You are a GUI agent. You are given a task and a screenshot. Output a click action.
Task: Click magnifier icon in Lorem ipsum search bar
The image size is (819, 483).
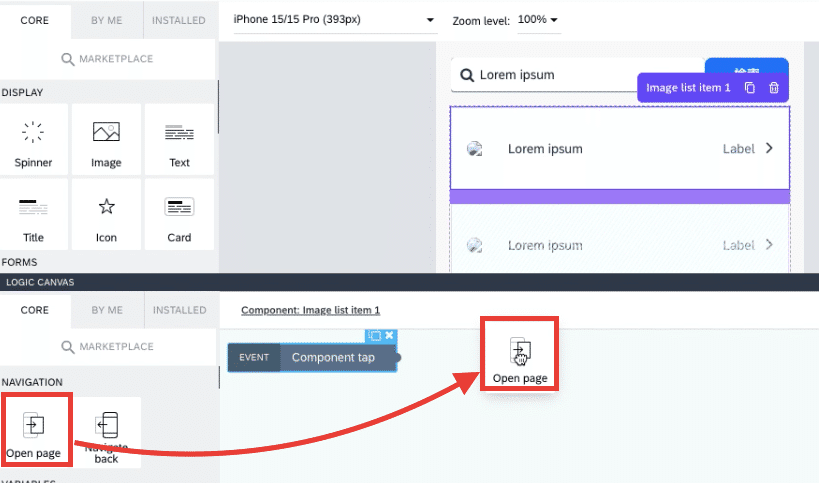467,75
